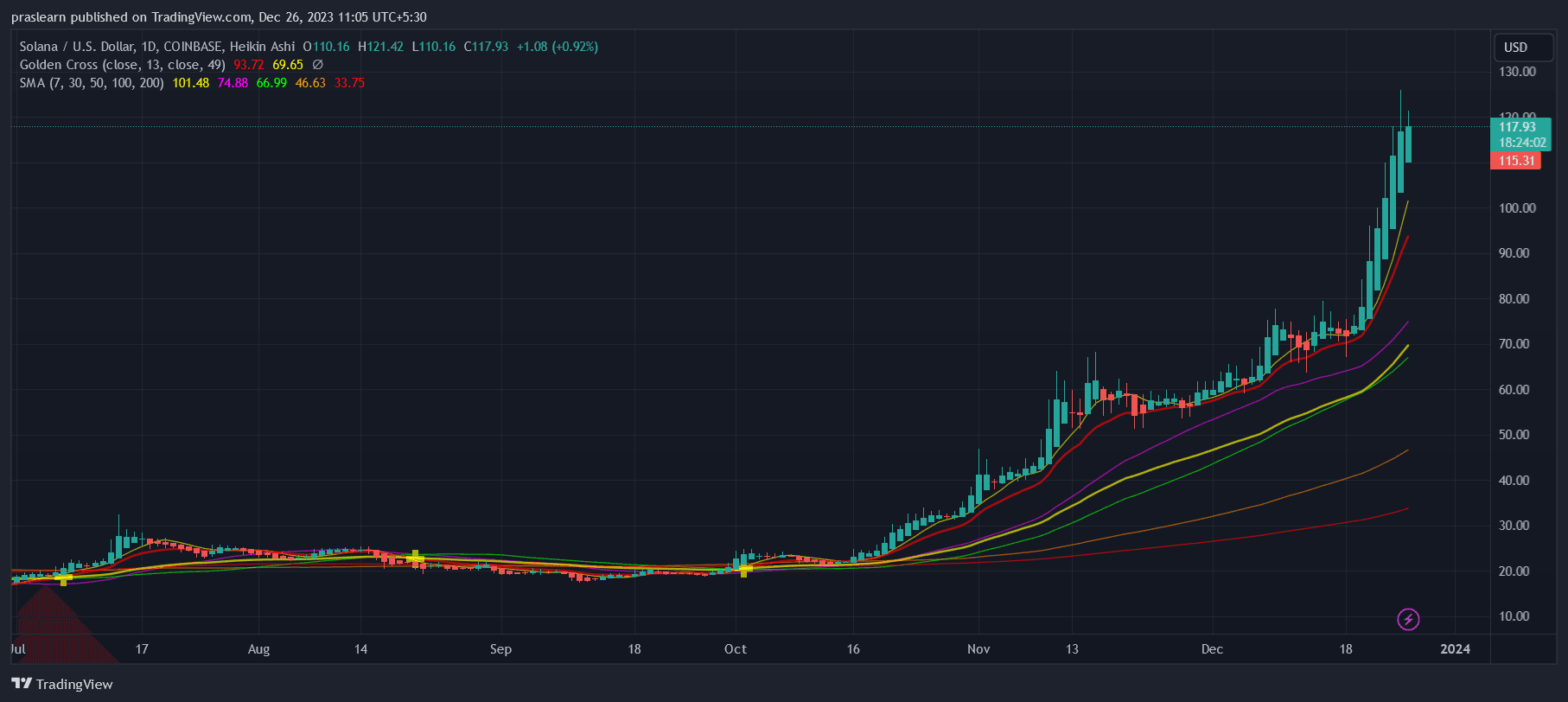Click the 100.00 level on price axis
Image resolution: width=1568 pixels, height=702 pixels.
click(x=1517, y=208)
